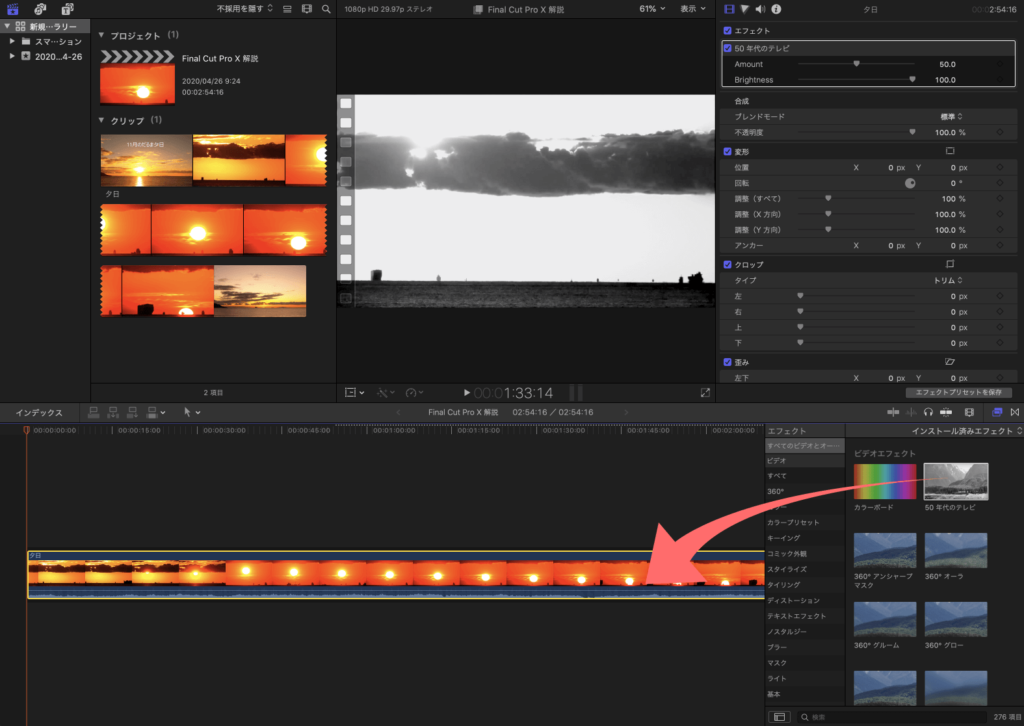Toggle the 変形 transform checkbox
The image size is (1024, 726).
click(728, 151)
